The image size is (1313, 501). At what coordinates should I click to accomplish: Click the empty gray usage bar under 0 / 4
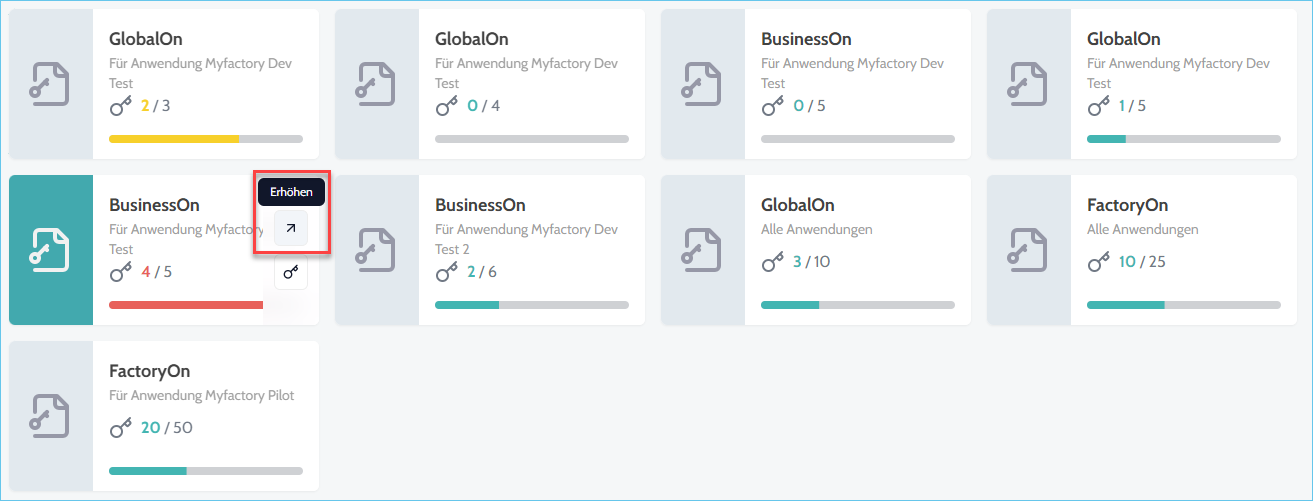point(532,139)
